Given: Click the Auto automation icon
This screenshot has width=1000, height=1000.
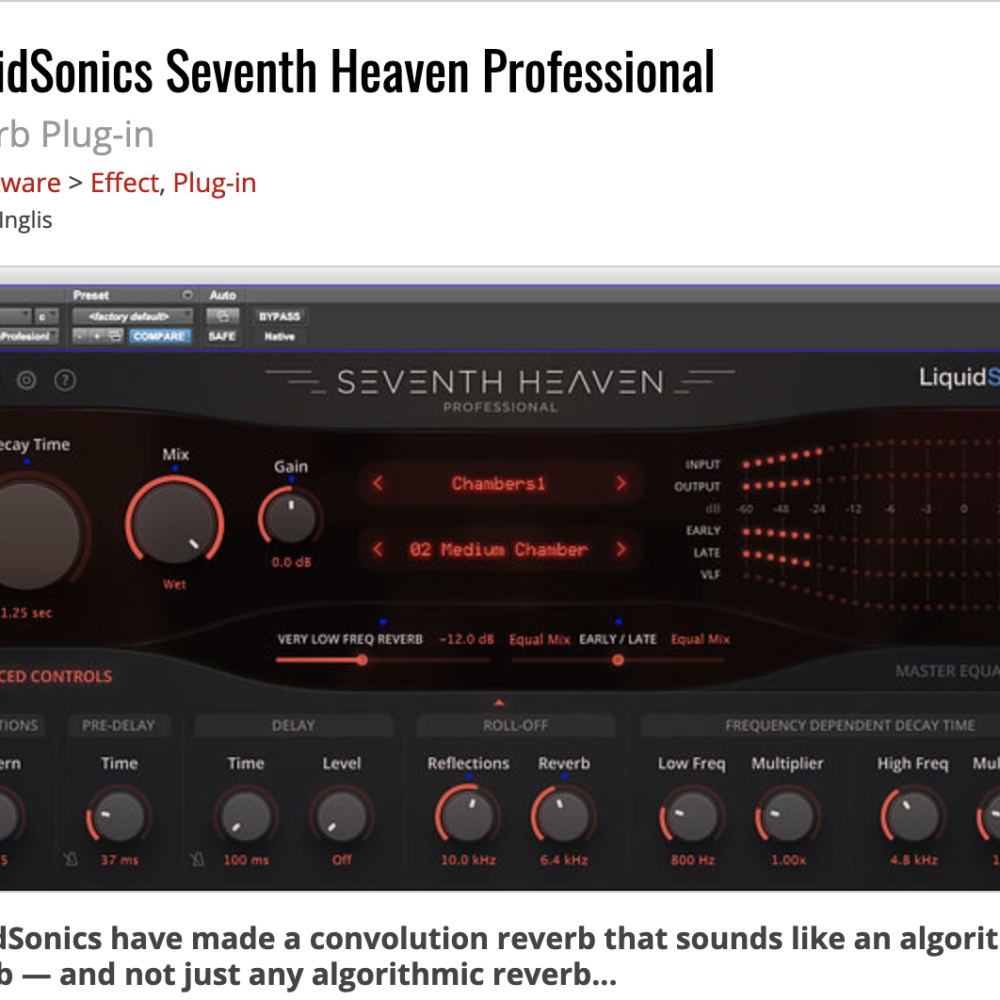Looking at the screenshot, I should [222, 315].
